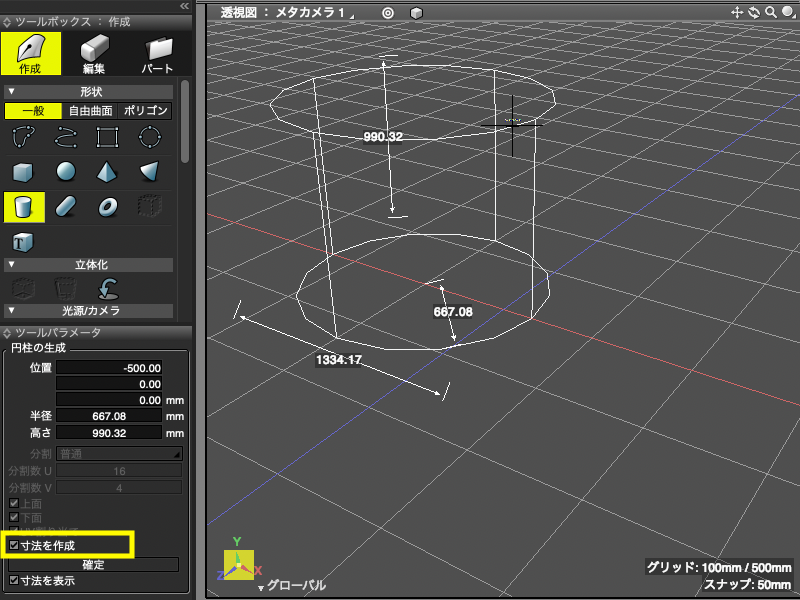The height and width of the screenshot is (600, 800).
Task: Click the 分割数 V field
Action: (119, 488)
